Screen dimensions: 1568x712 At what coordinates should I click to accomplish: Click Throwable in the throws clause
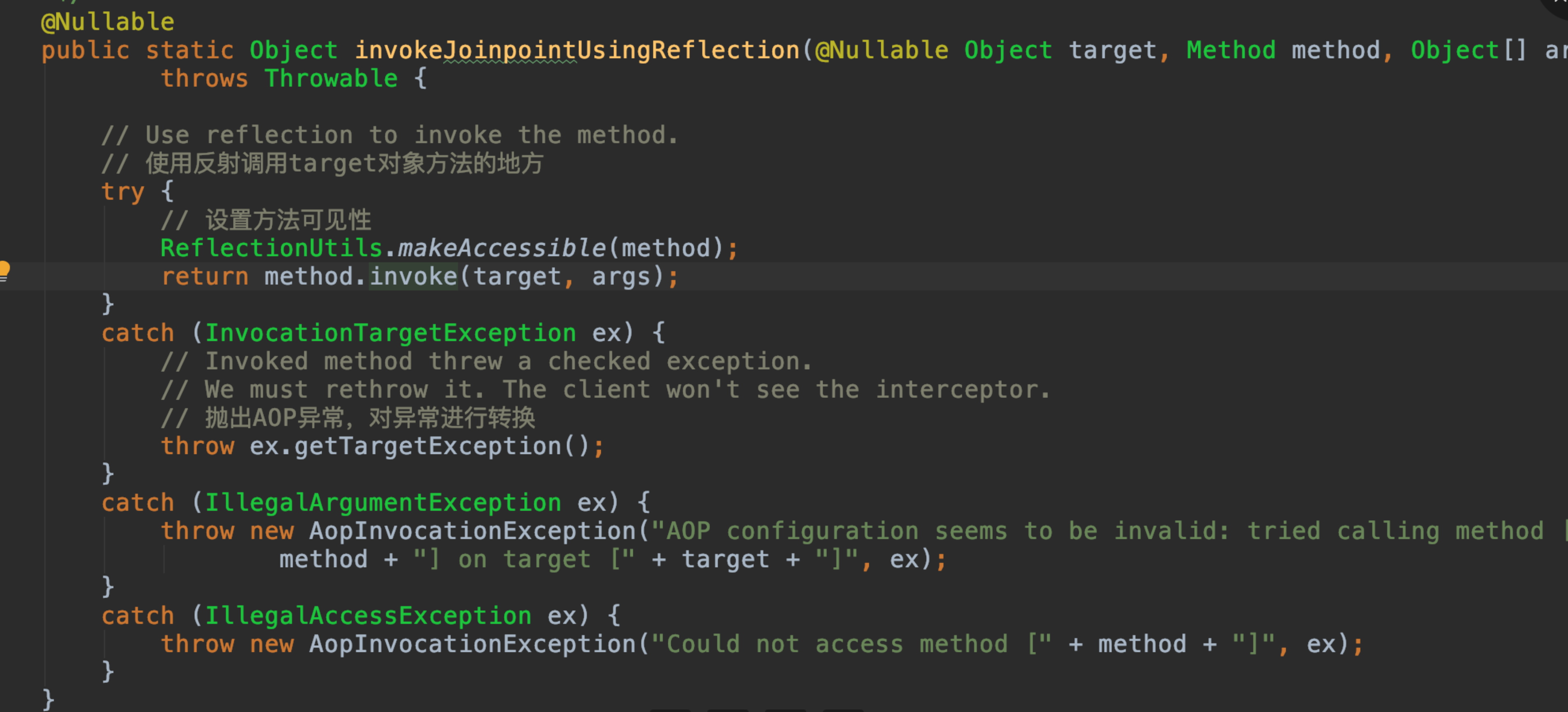(x=331, y=79)
